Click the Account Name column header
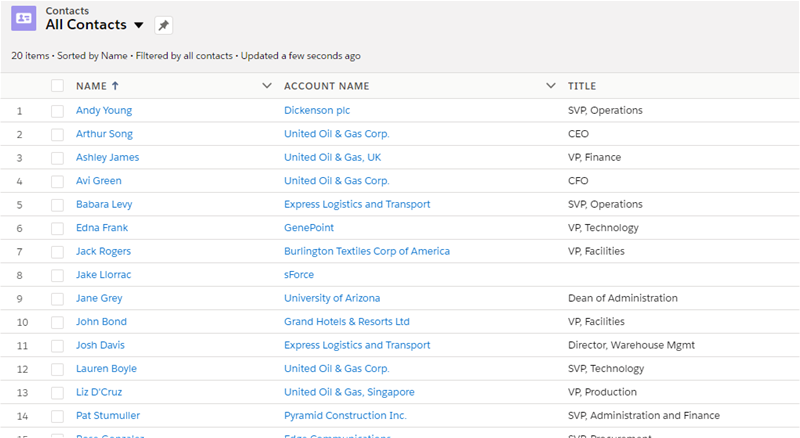Image resolution: width=800 pixels, height=438 pixels. 326,86
